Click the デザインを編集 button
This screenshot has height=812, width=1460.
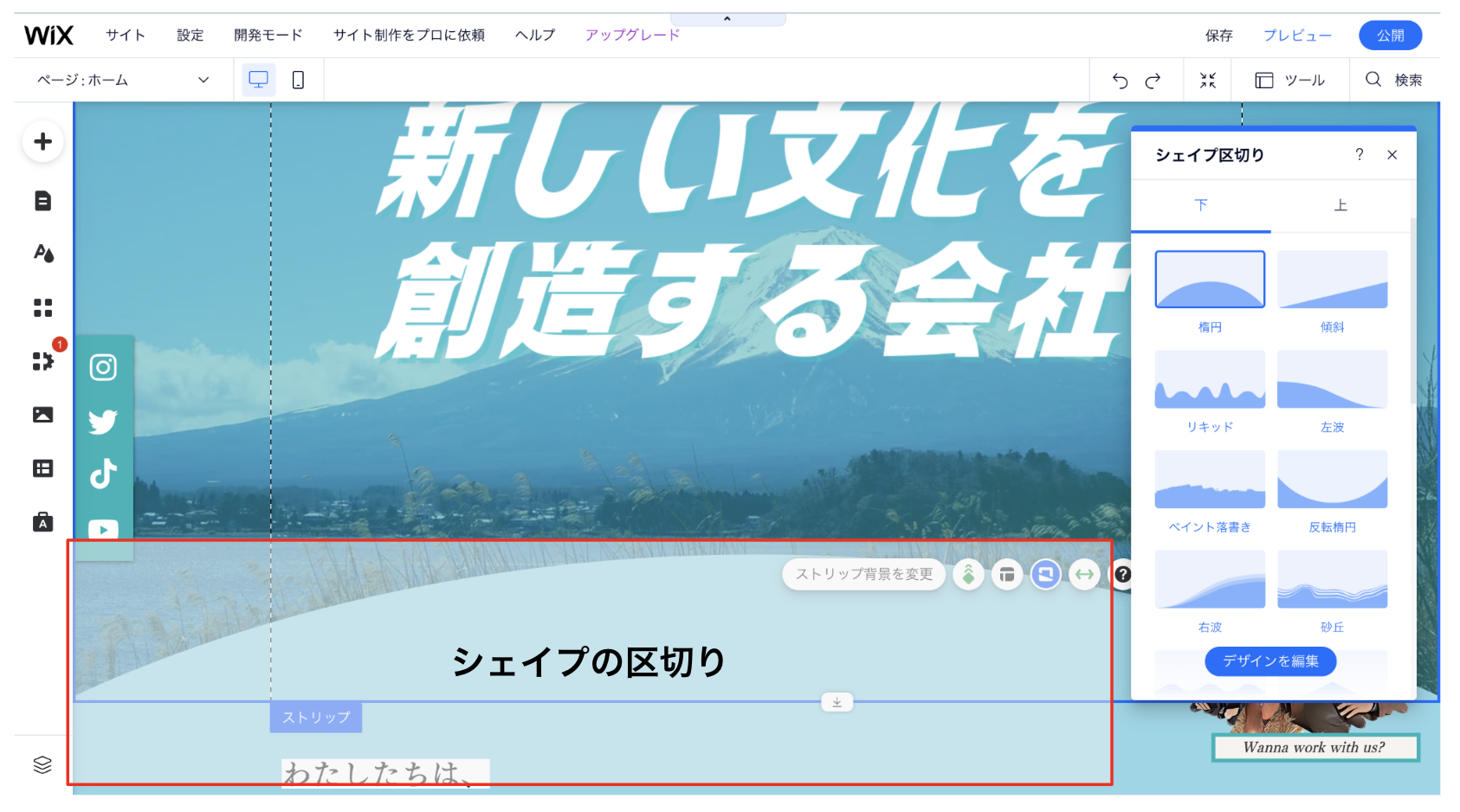click(1269, 661)
